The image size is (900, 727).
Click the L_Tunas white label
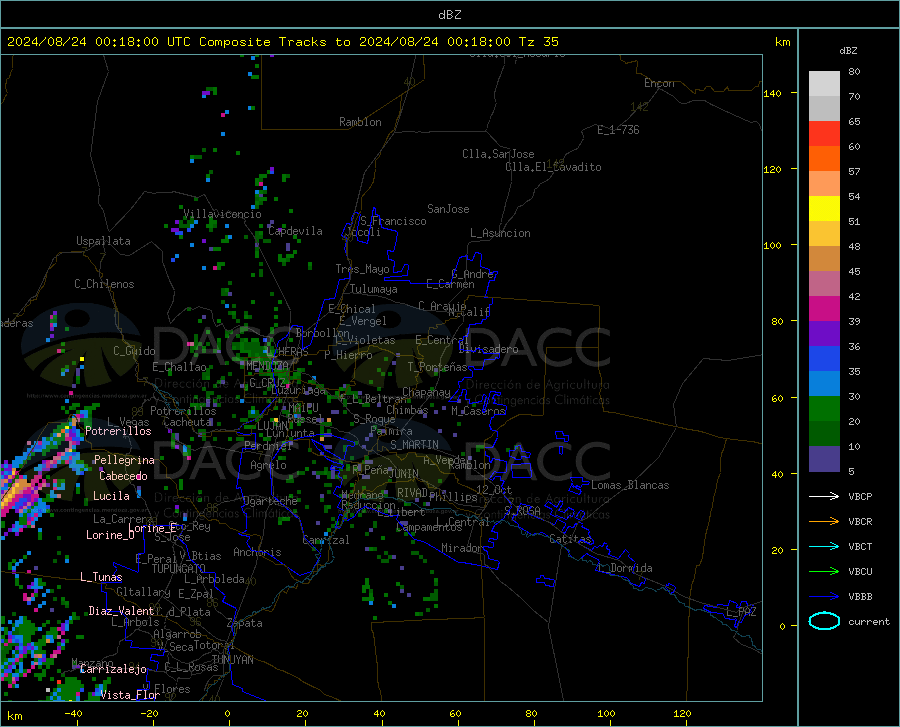[x=101, y=577]
